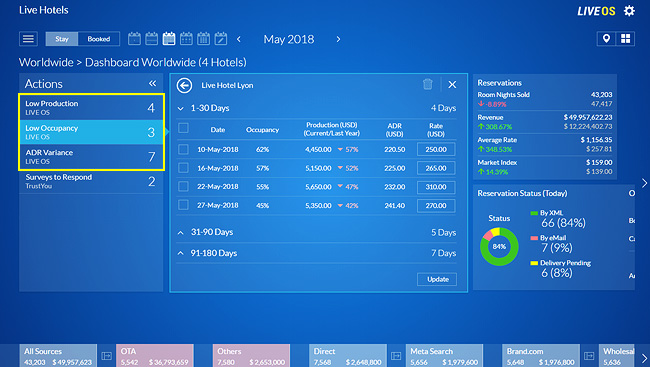Check the 22-May-2018 row checkbox
Screen dimensions: 650x367
[x=183, y=187]
